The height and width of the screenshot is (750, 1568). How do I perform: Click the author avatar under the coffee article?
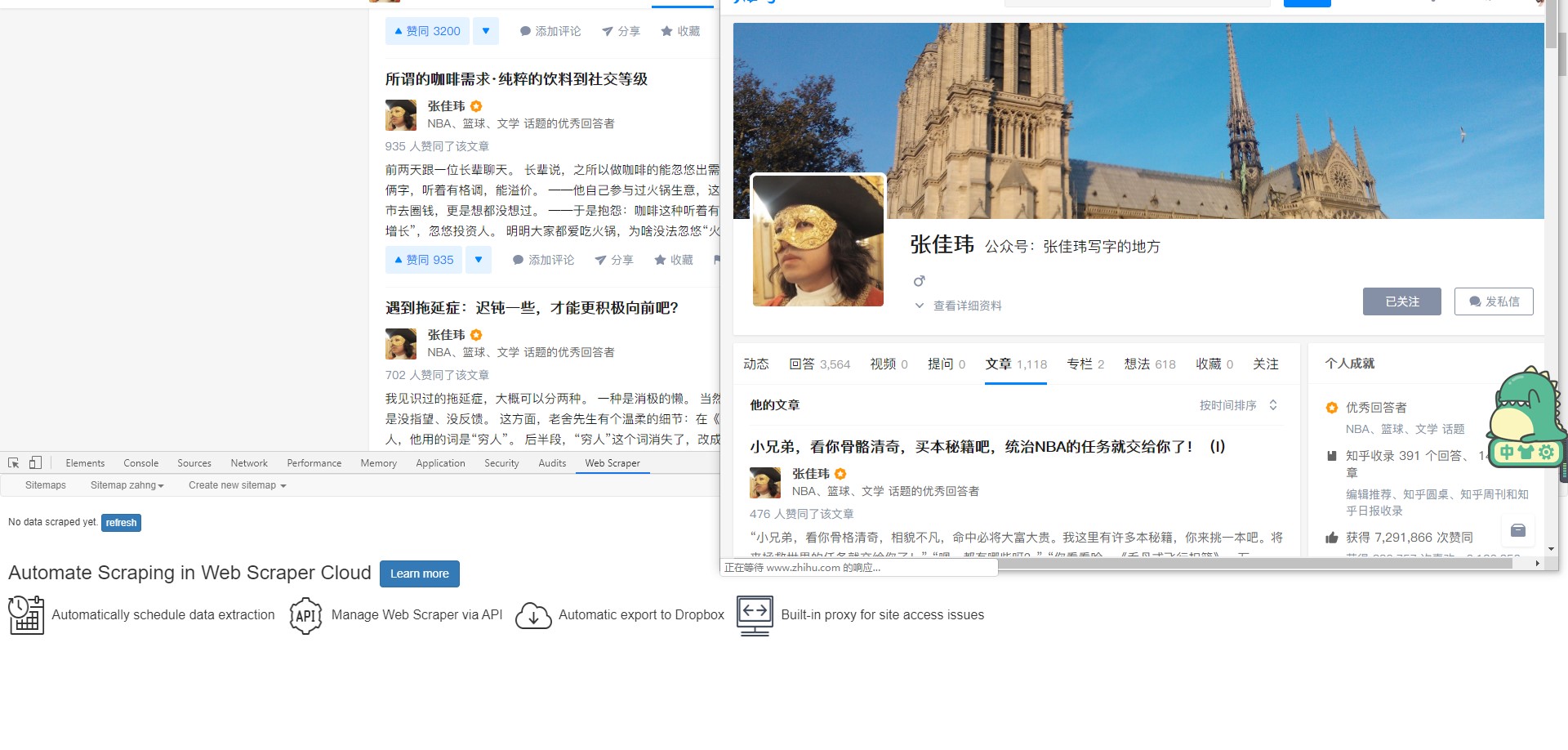coord(401,115)
